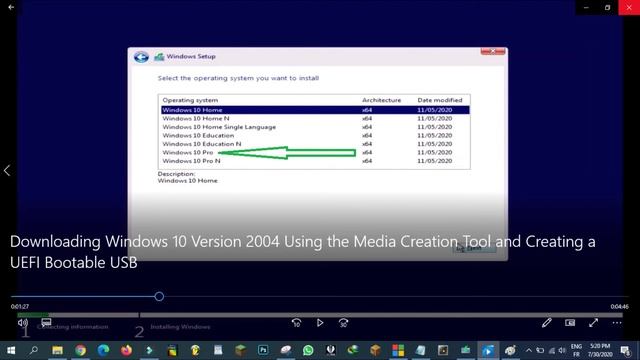Viewport: 640px width, 360px height.
Task: Open Photoshop from the taskbar
Action: 263,350
